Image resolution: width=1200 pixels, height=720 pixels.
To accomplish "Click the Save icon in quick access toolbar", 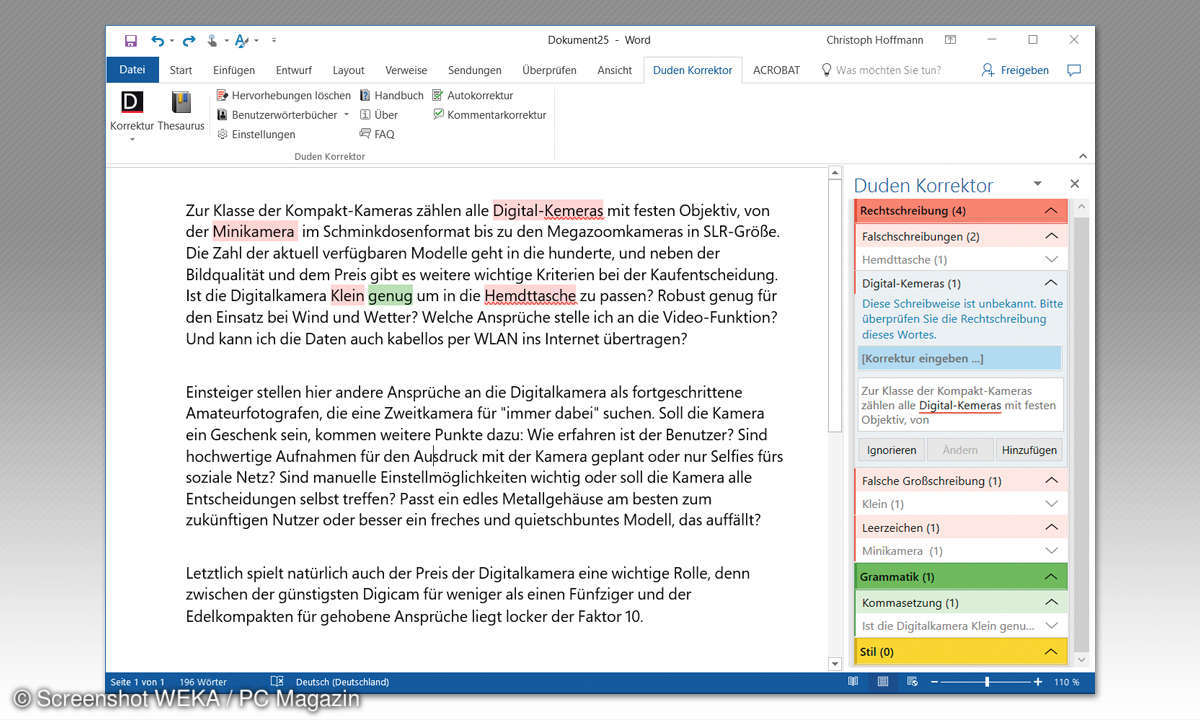I will 131,40.
